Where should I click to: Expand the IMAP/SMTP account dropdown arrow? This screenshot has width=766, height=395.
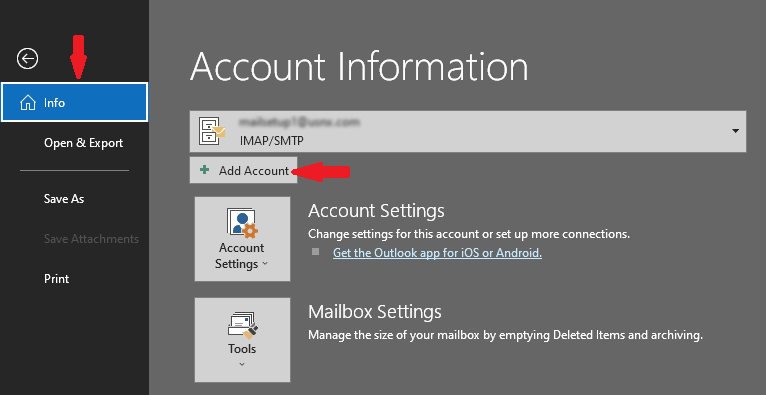[736, 131]
